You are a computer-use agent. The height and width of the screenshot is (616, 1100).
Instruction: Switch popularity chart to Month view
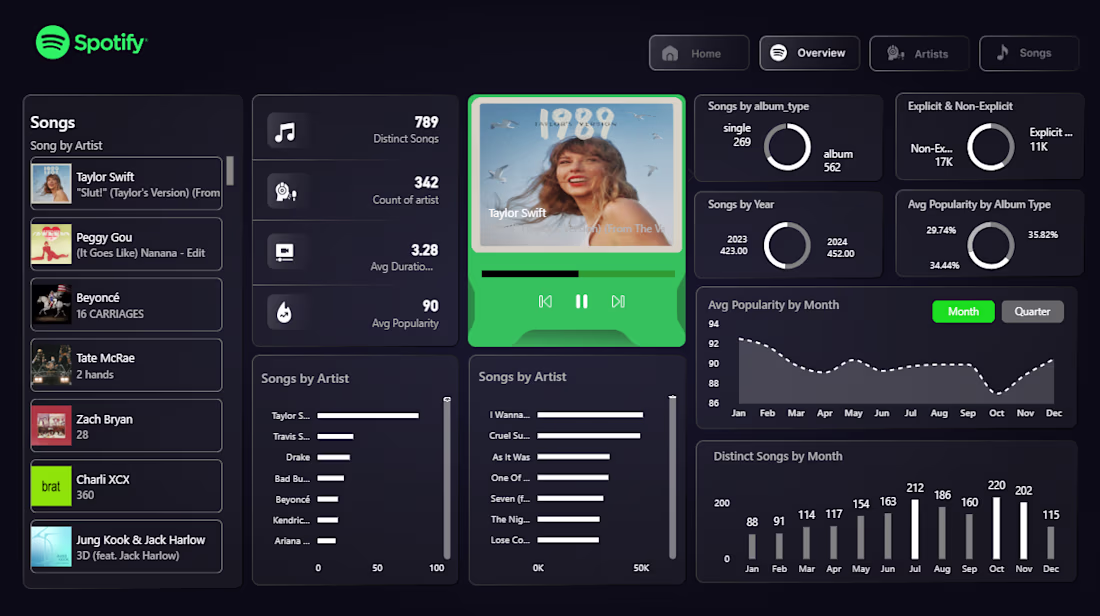(963, 312)
